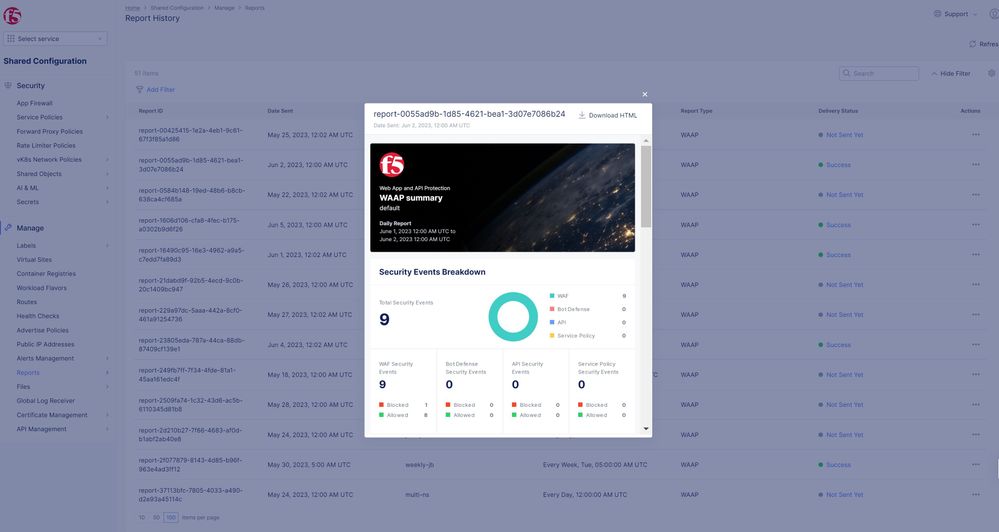Expand the Service Policies submenu arrow
The height and width of the screenshot is (532, 999).
[x=107, y=117]
